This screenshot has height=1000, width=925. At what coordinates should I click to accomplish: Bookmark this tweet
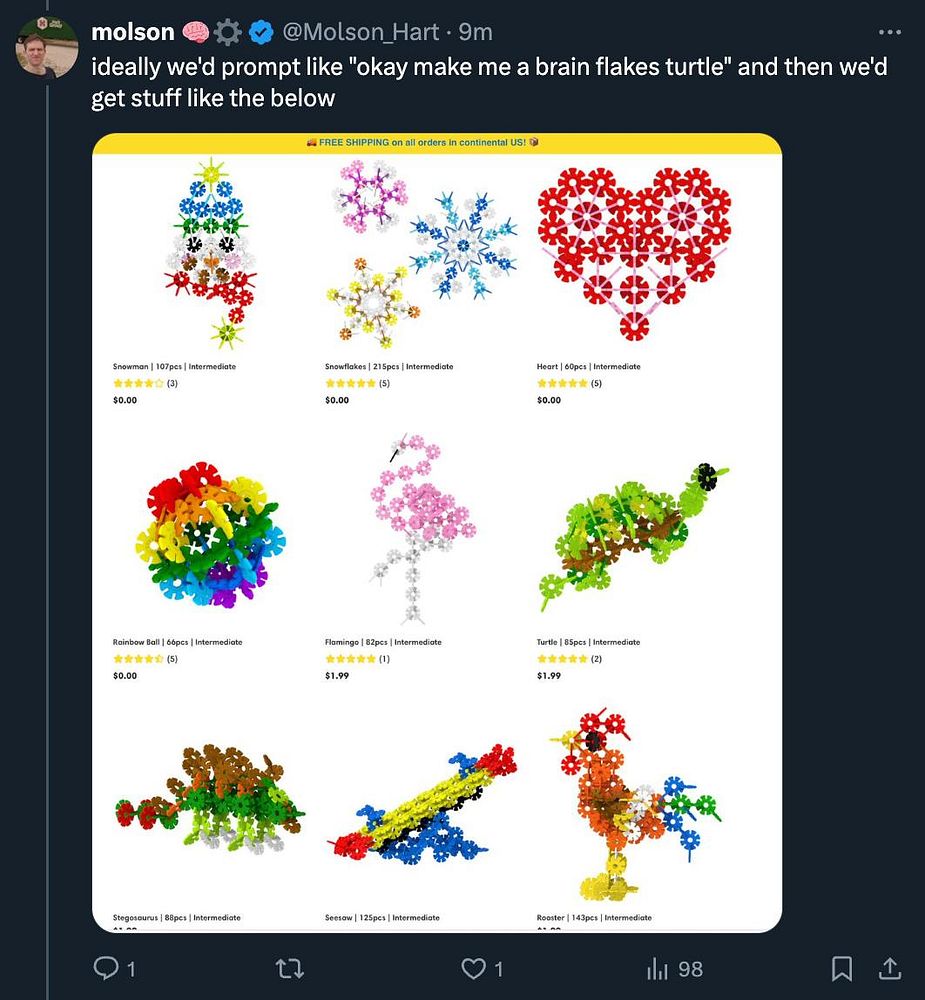842,968
